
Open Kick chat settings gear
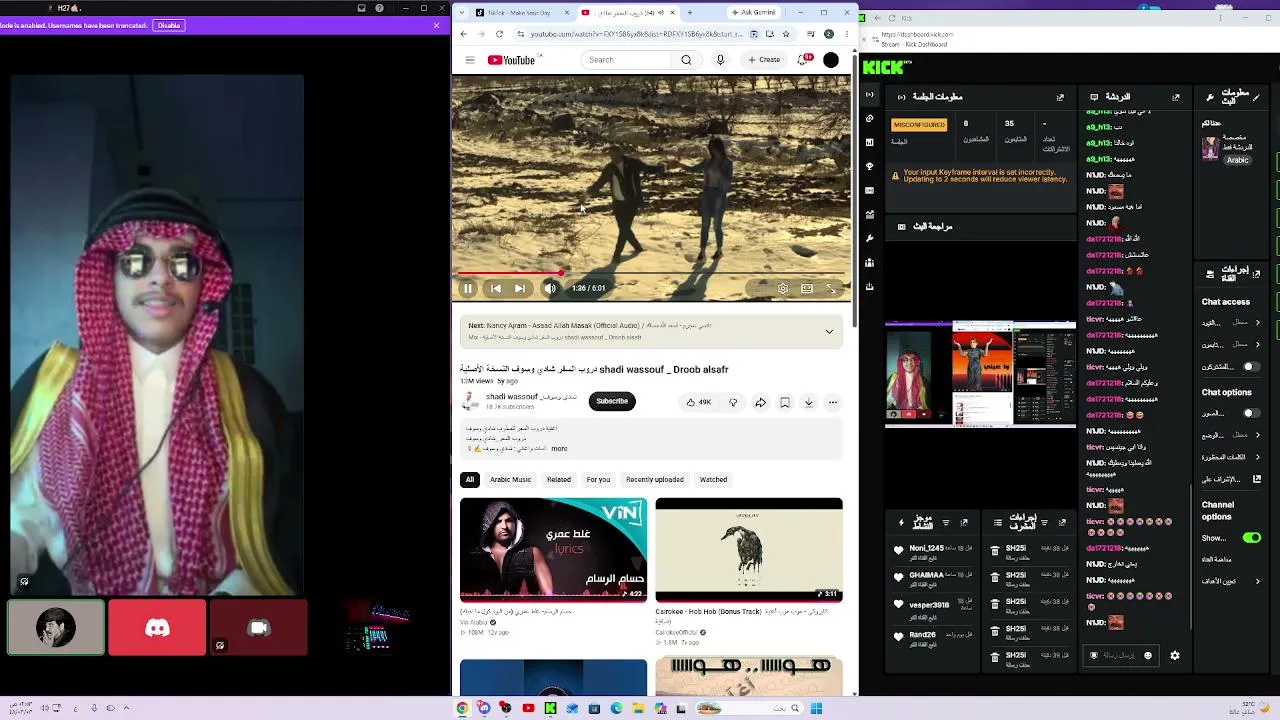click(x=1175, y=656)
